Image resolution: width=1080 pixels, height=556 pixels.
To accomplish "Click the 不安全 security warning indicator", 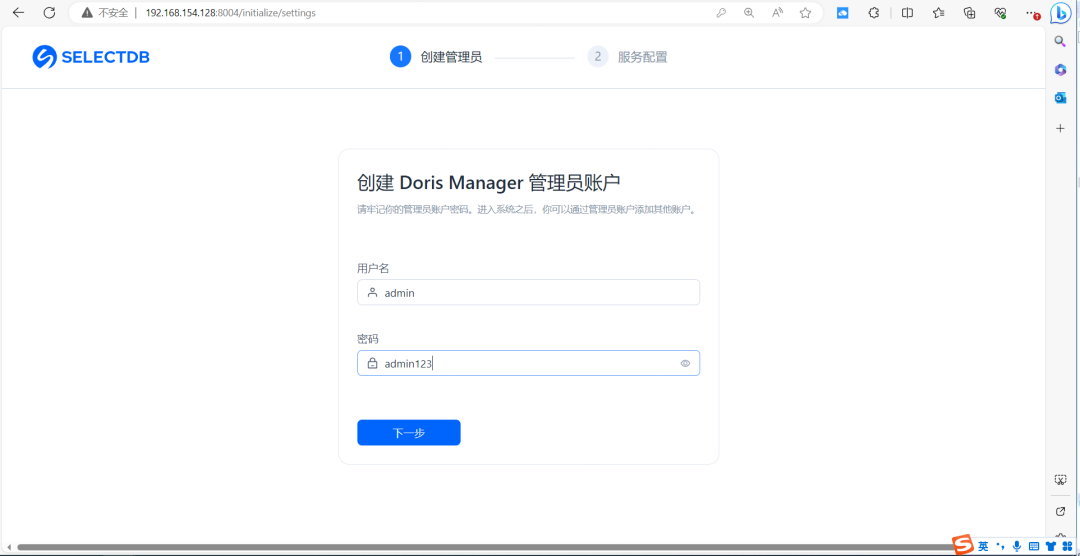I will [105, 12].
